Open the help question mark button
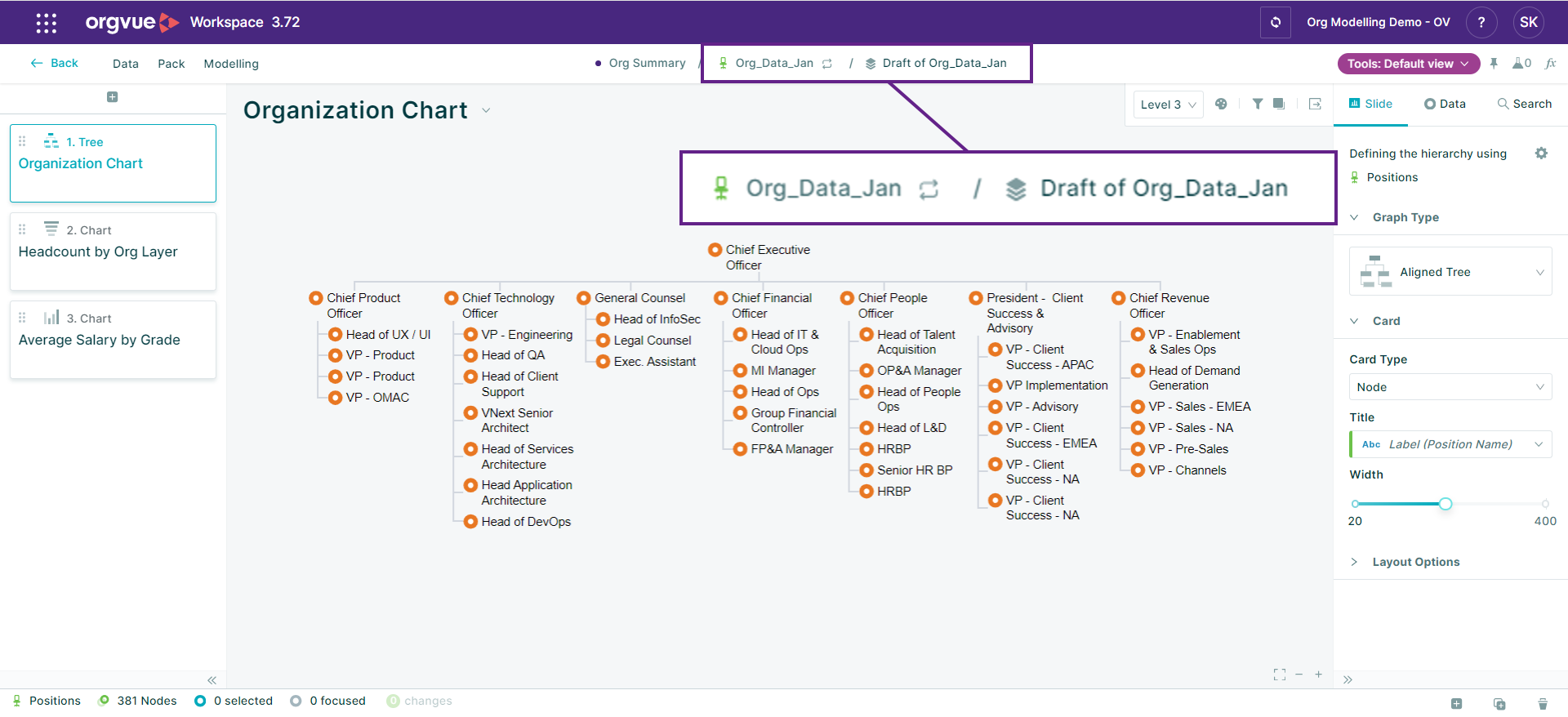The image size is (1568, 717). [1481, 22]
